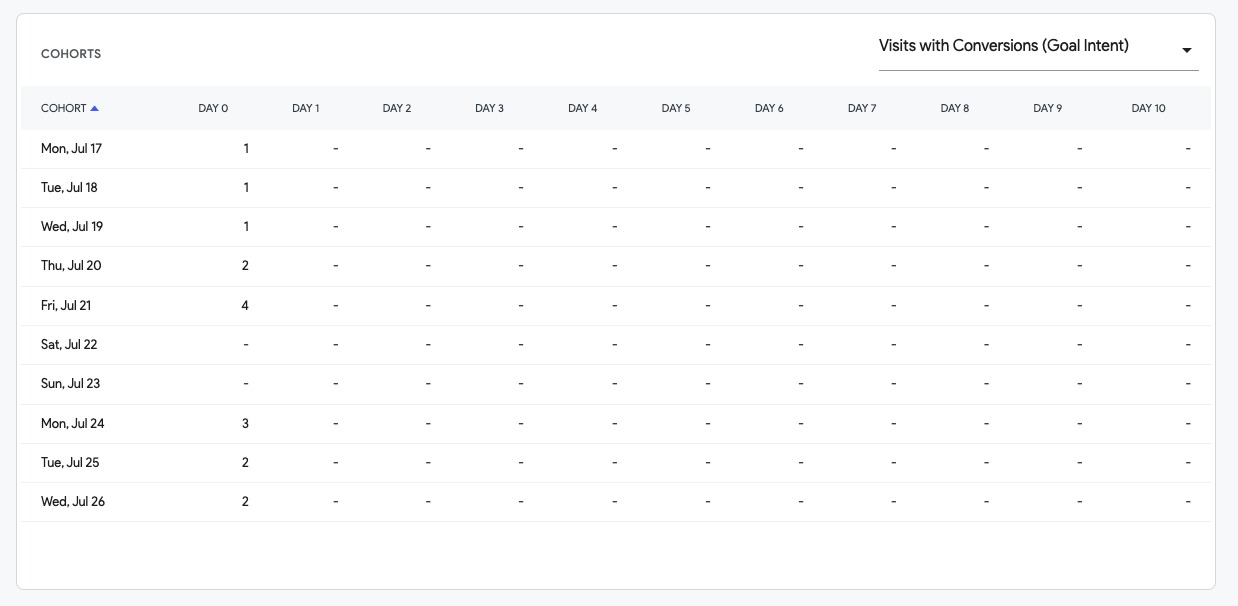Select the Mon, Jul 17 cohort row
Viewport: 1238px width, 606px height.
(616, 149)
